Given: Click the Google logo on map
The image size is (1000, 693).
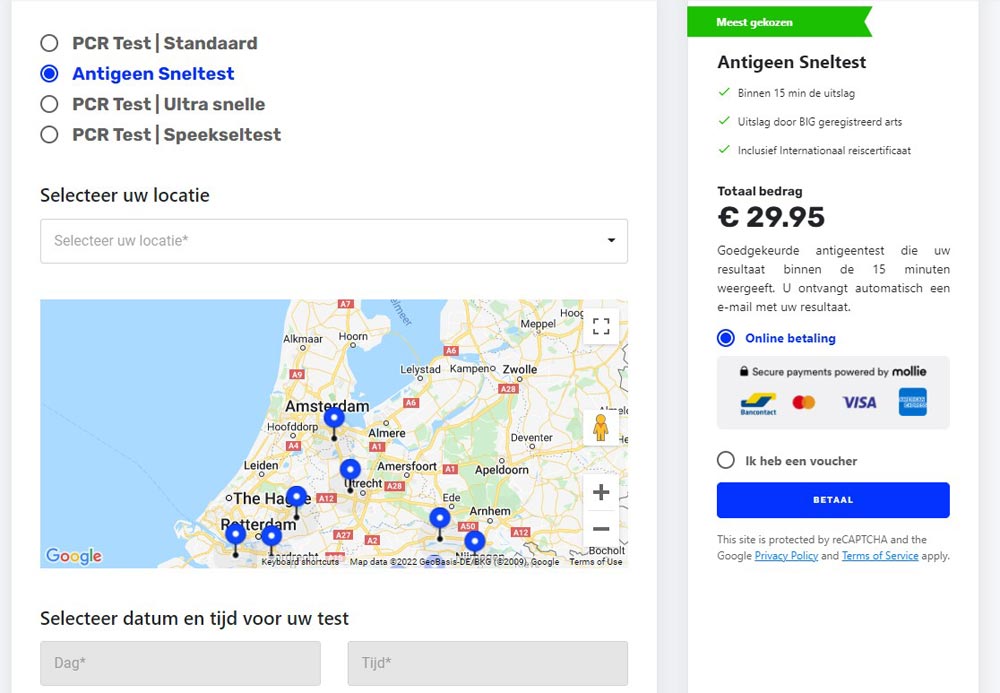Looking at the screenshot, I should (x=74, y=556).
